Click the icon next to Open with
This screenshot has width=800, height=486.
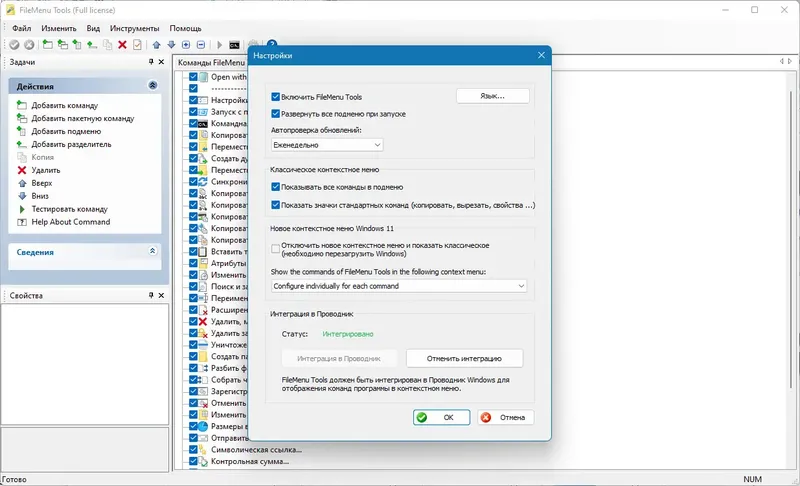pyautogui.click(x=203, y=77)
